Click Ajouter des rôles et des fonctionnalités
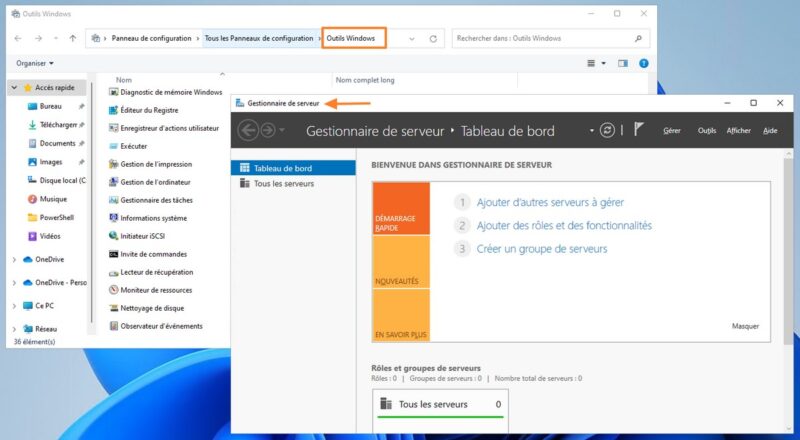 tap(564, 226)
